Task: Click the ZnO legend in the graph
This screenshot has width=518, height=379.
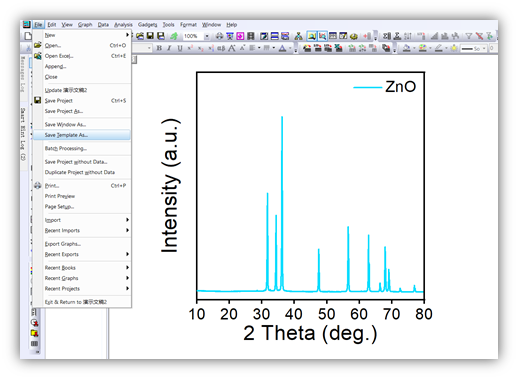Action: pyautogui.click(x=385, y=87)
